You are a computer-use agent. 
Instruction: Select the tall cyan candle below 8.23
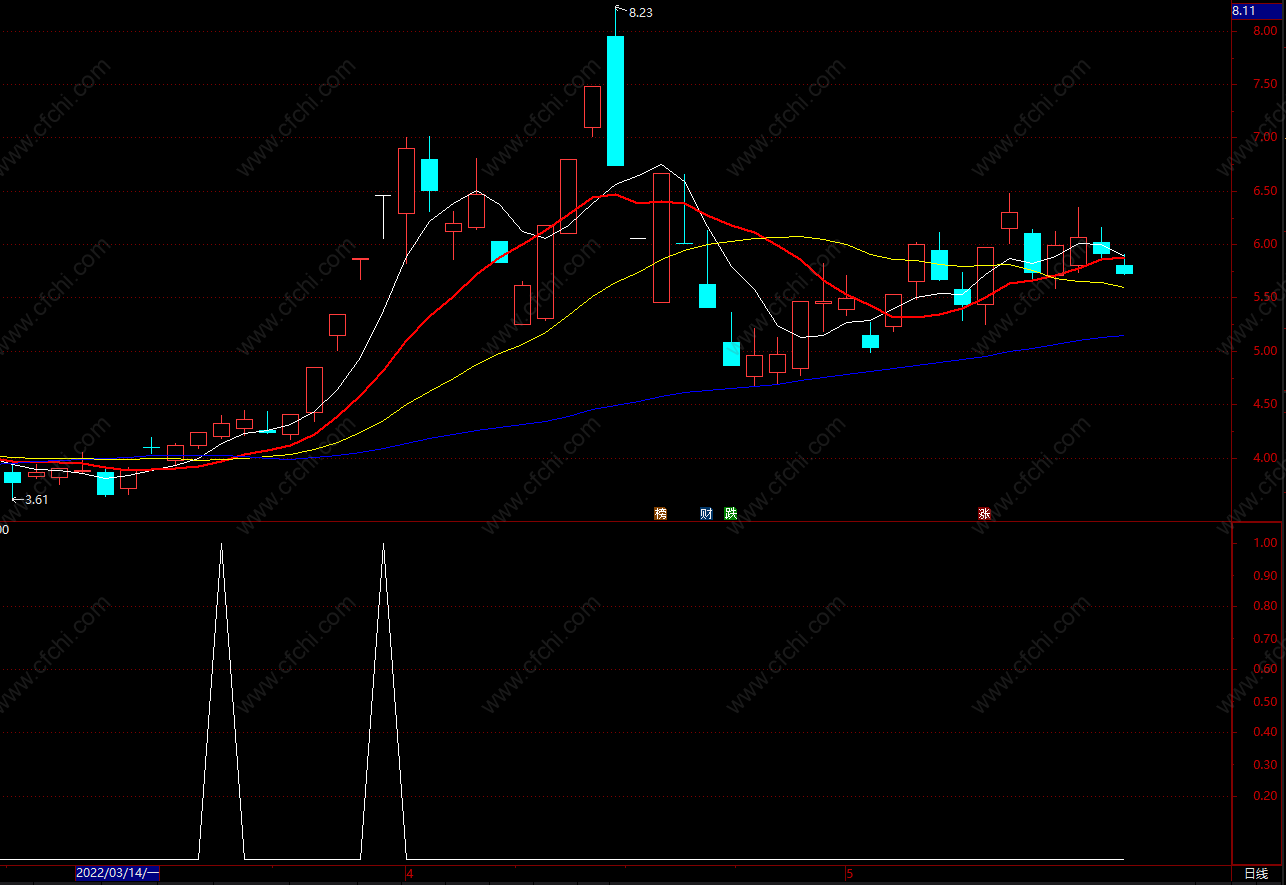[x=615, y=100]
